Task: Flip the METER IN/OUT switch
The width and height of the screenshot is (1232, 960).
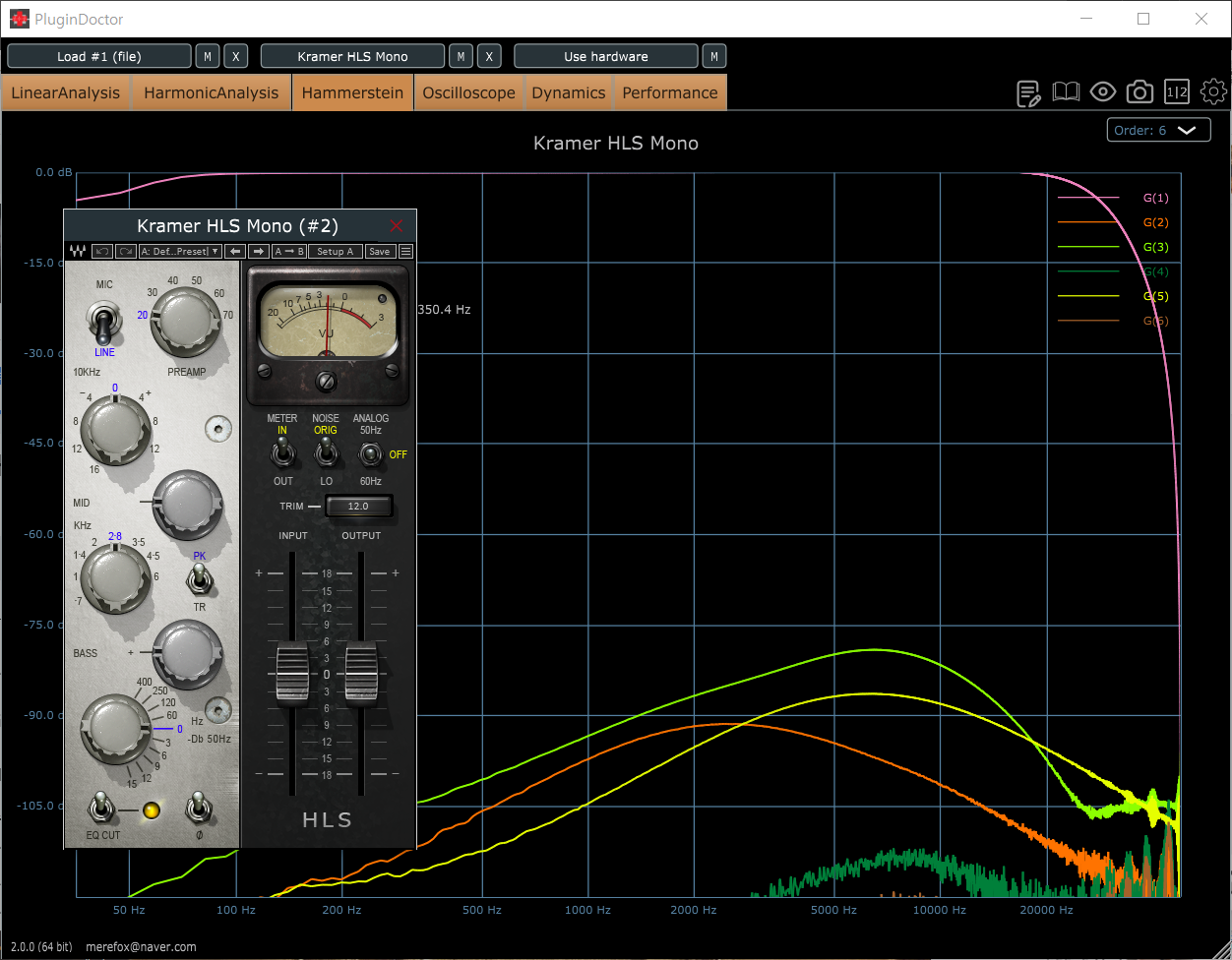Action: pyautogui.click(x=282, y=453)
